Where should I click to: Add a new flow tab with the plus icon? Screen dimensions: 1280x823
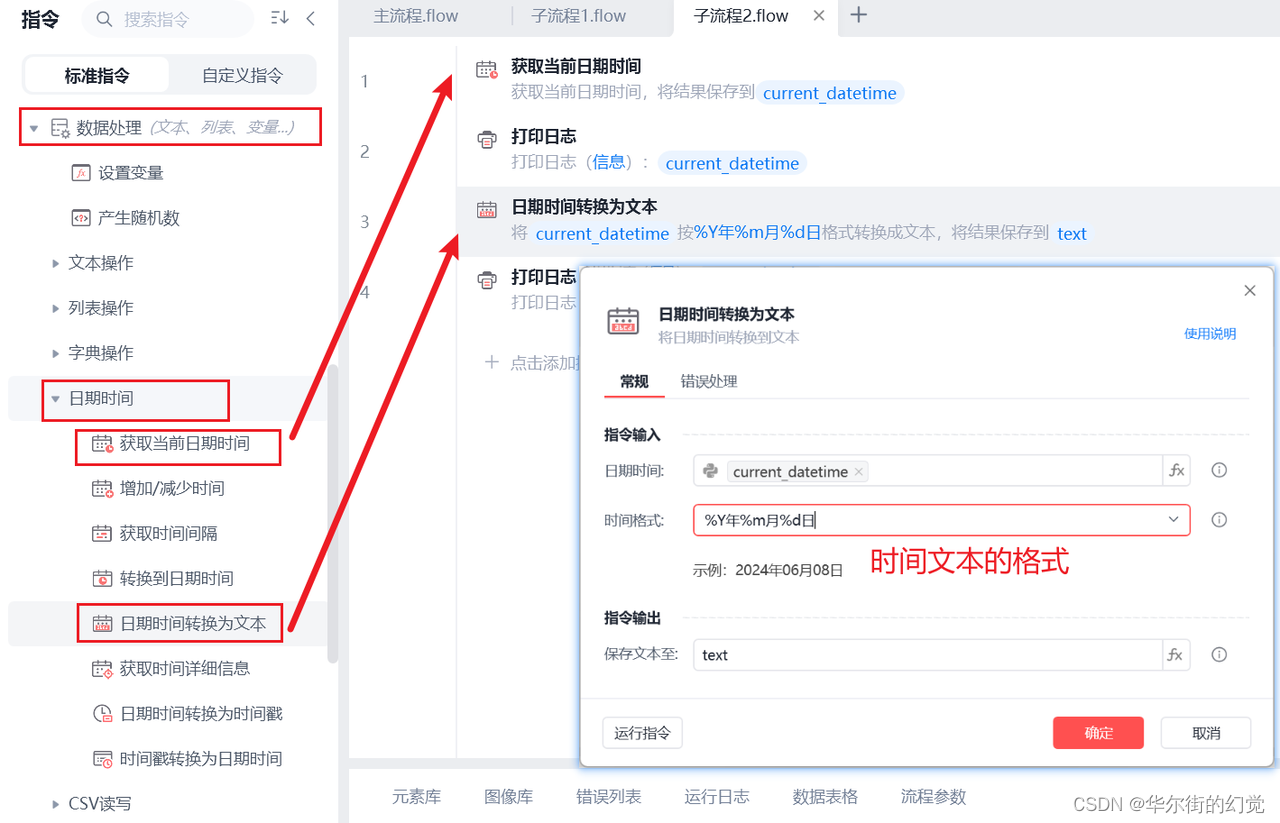pyautogui.click(x=858, y=15)
